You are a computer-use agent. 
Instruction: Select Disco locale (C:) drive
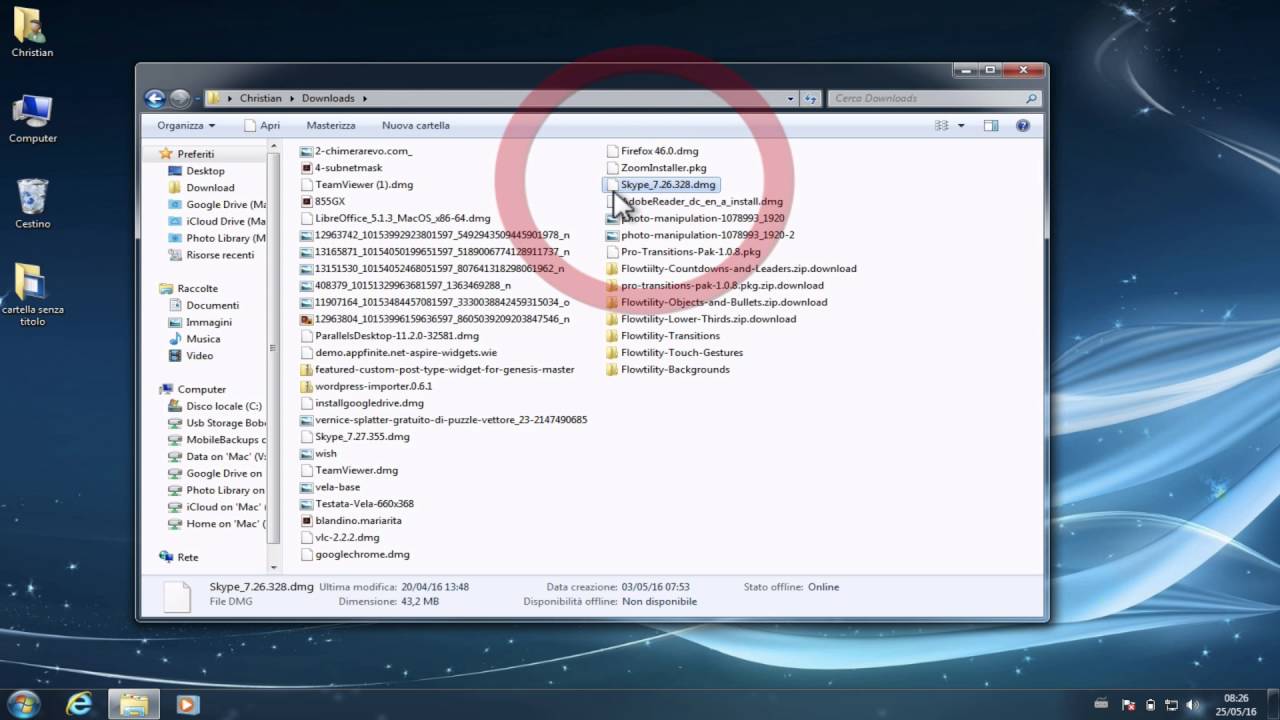tap(215, 406)
